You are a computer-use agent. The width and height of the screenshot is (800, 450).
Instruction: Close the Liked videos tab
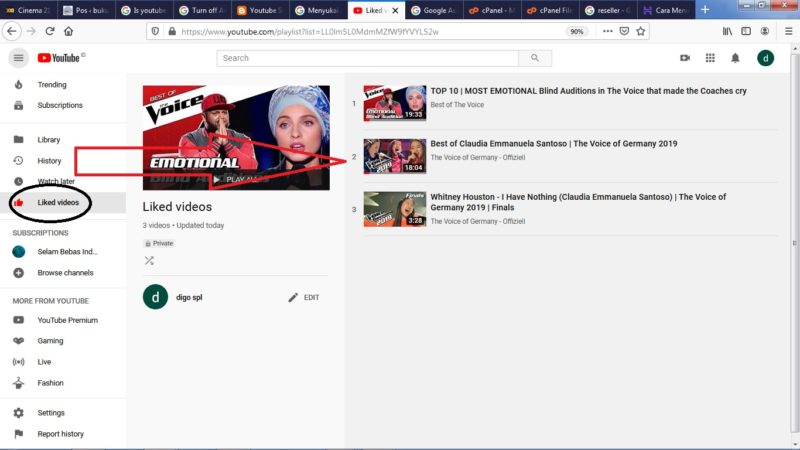[395, 10]
